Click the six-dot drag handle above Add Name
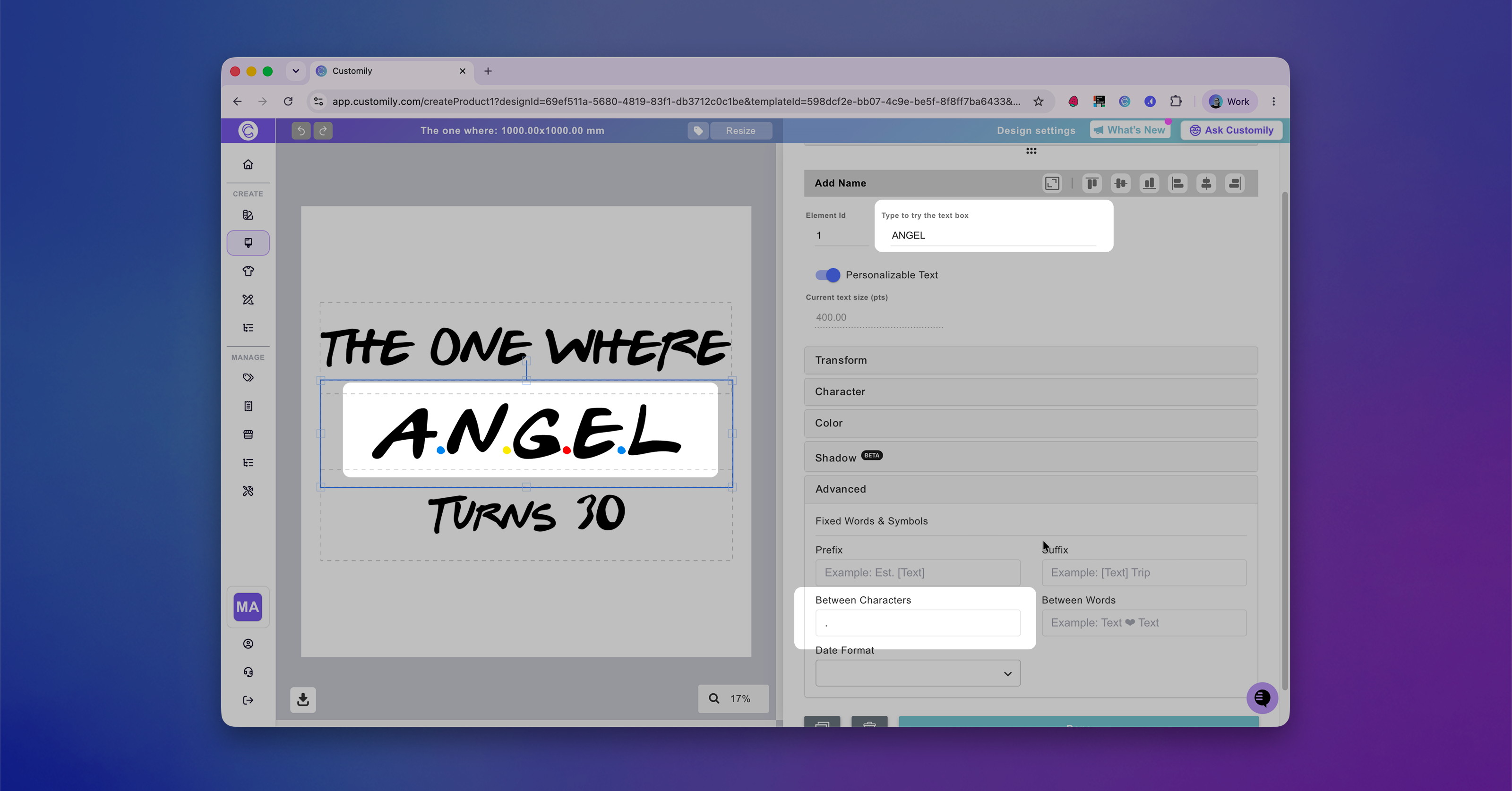The width and height of the screenshot is (1512, 791). click(x=1031, y=151)
